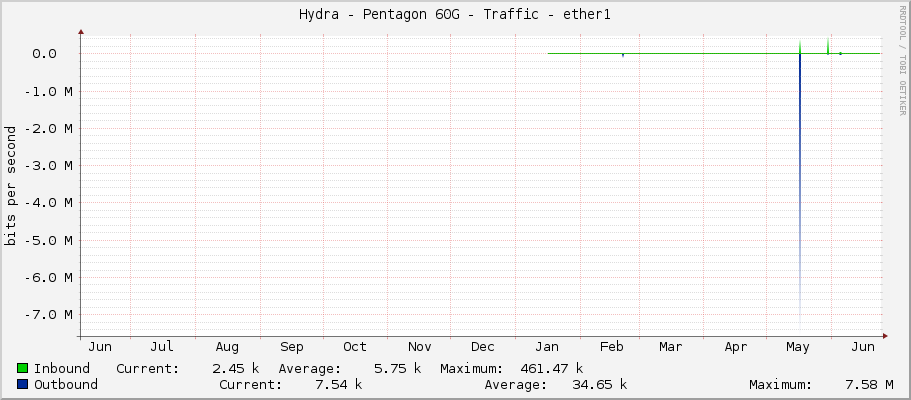Click the 'Dec' x-axis label

pos(483,347)
